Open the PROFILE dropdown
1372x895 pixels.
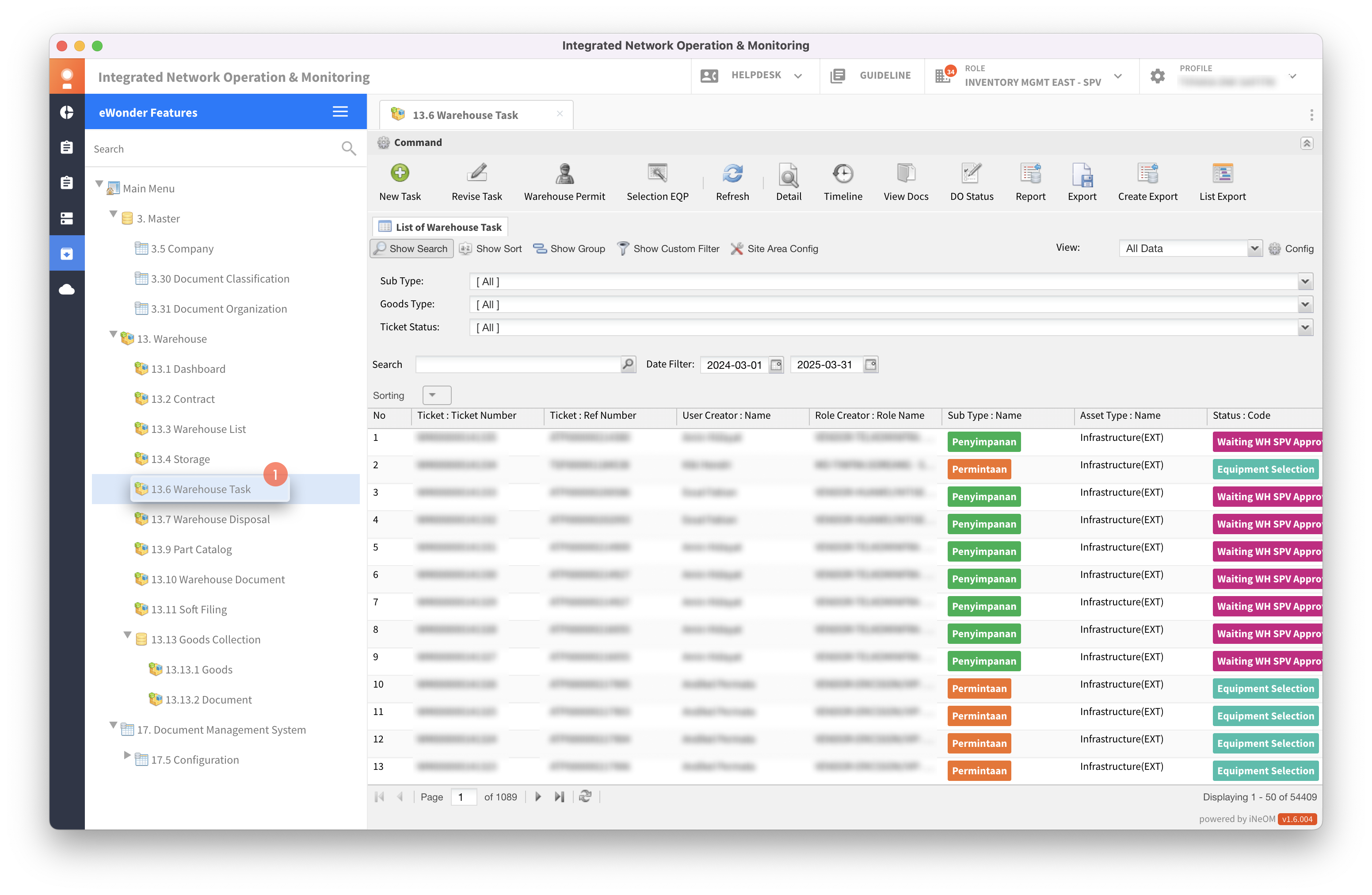pos(1292,76)
